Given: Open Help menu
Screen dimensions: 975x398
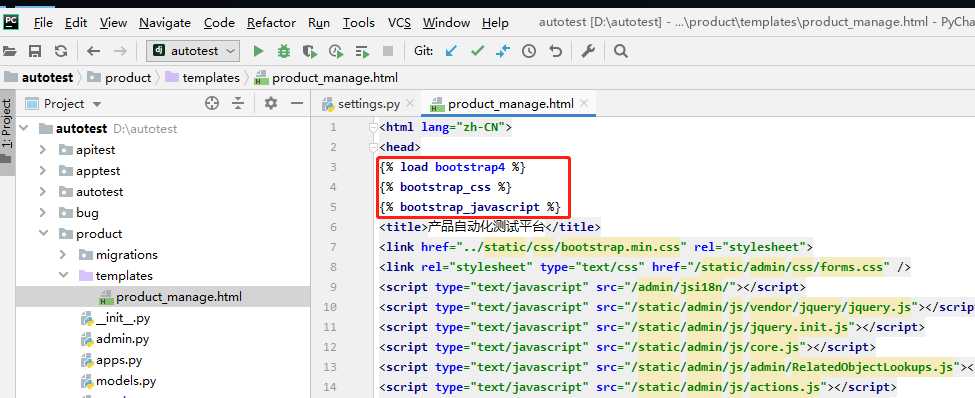Looking at the screenshot, I should [x=495, y=23].
